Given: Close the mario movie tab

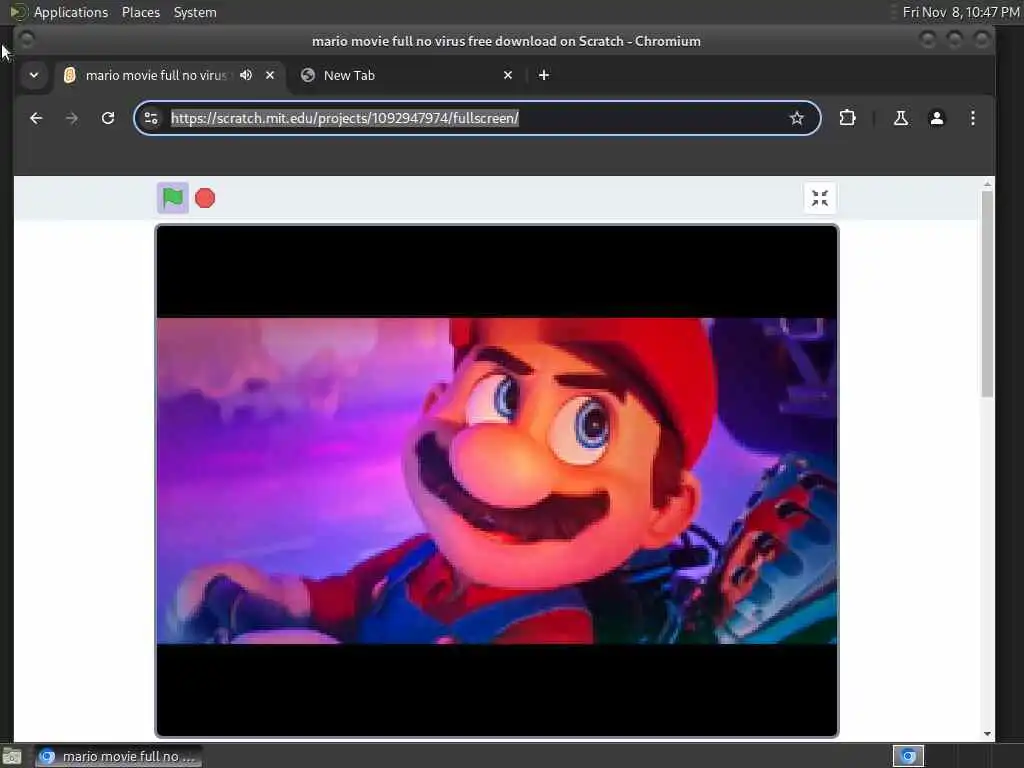Looking at the screenshot, I should click(x=270, y=75).
